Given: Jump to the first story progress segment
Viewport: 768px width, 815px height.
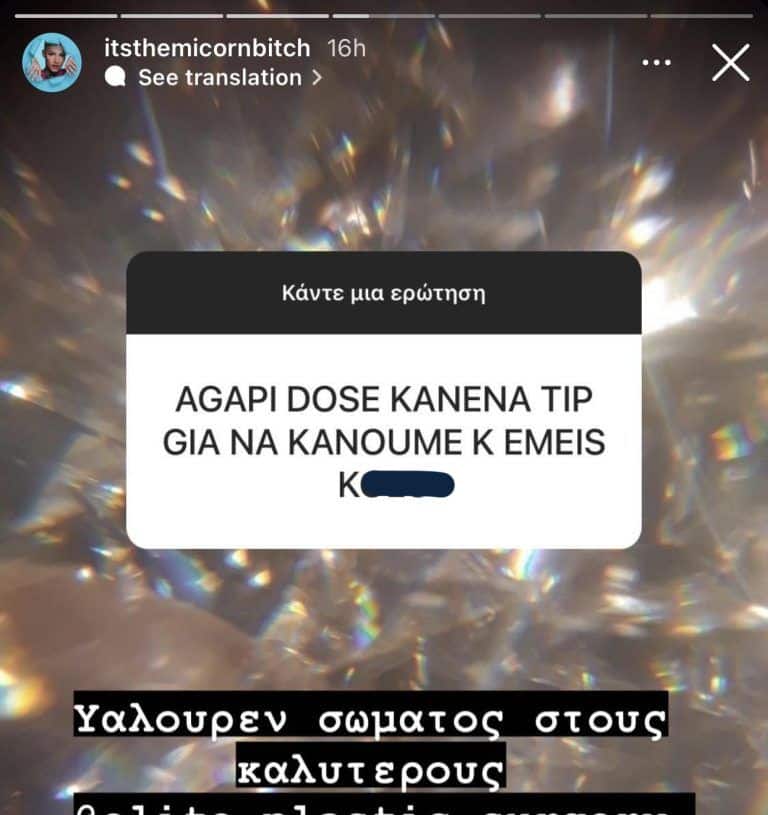Looking at the screenshot, I should tap(66, 16).
